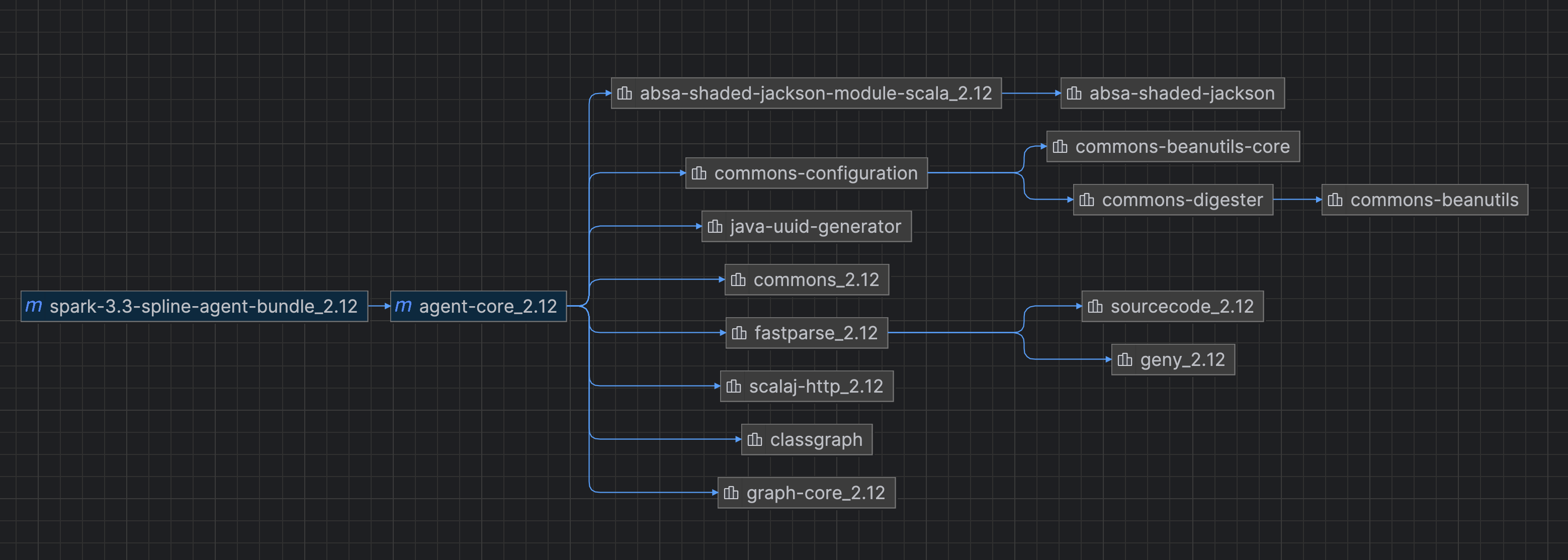Select the commons_2.12 dependency node

806,279
